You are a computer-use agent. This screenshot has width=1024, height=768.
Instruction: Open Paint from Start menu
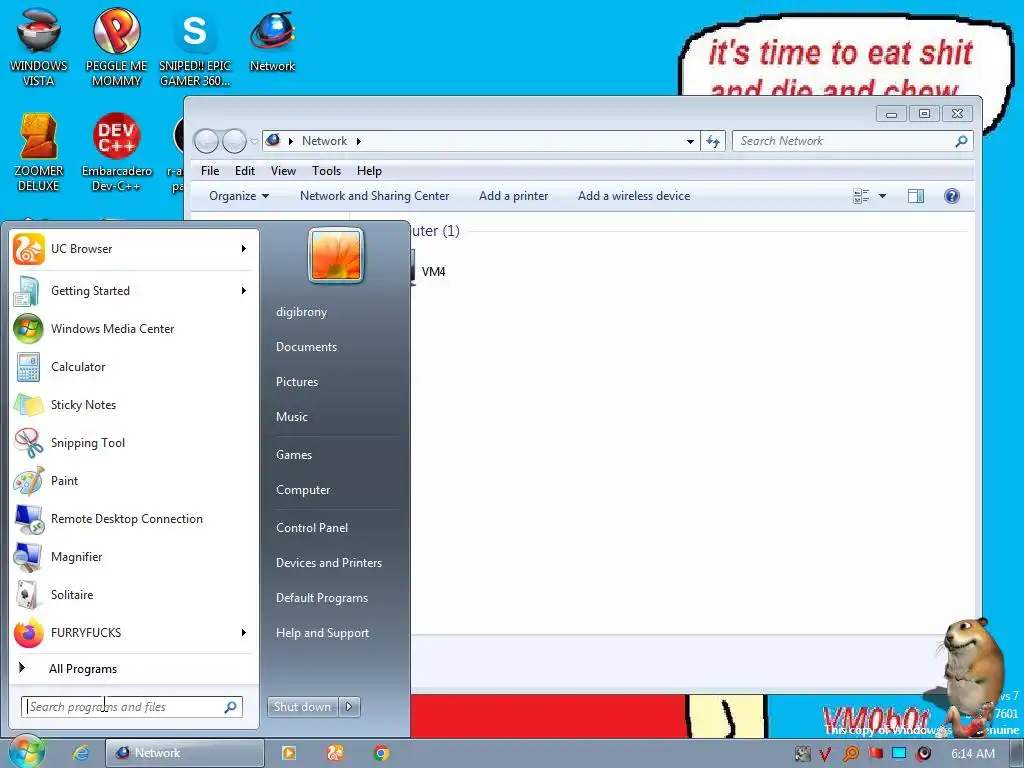[133, 480]
